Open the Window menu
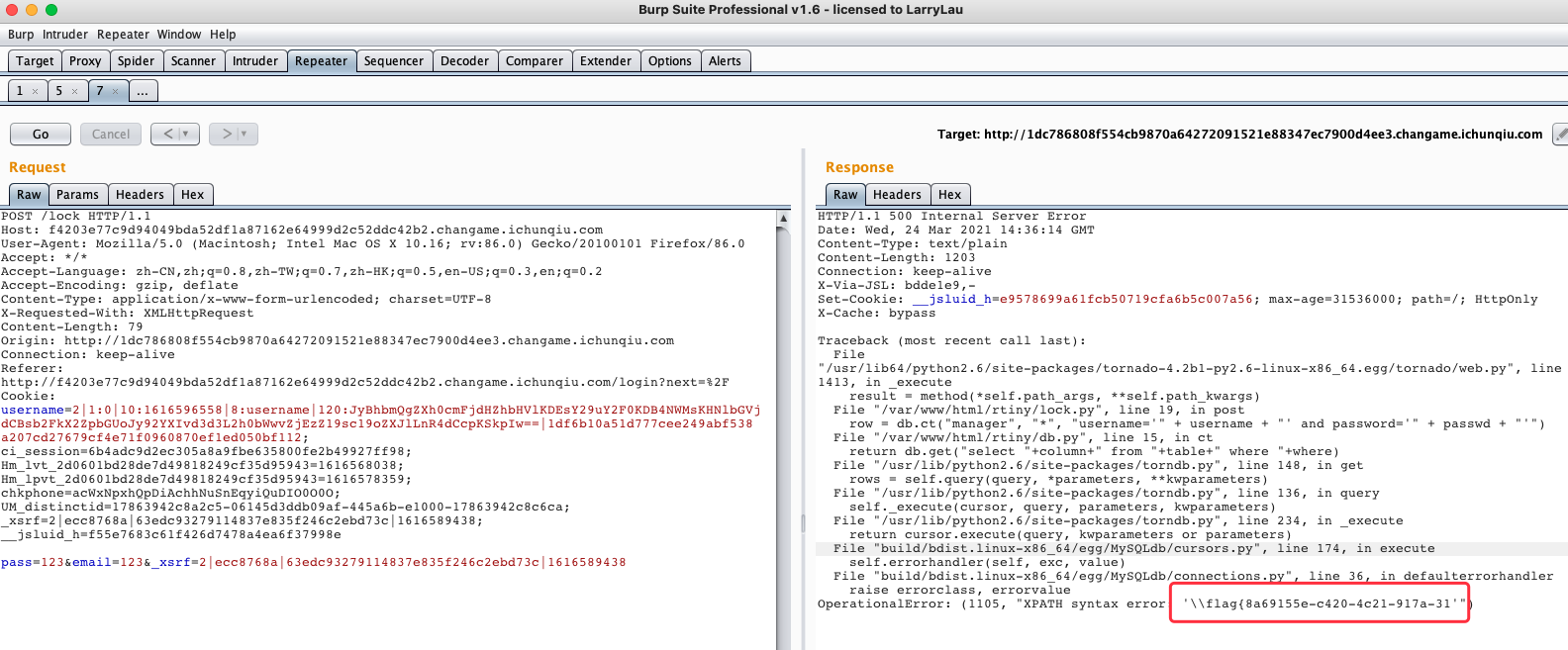The width and height of the screenshot is (1568, 650). tap(179, 35)
